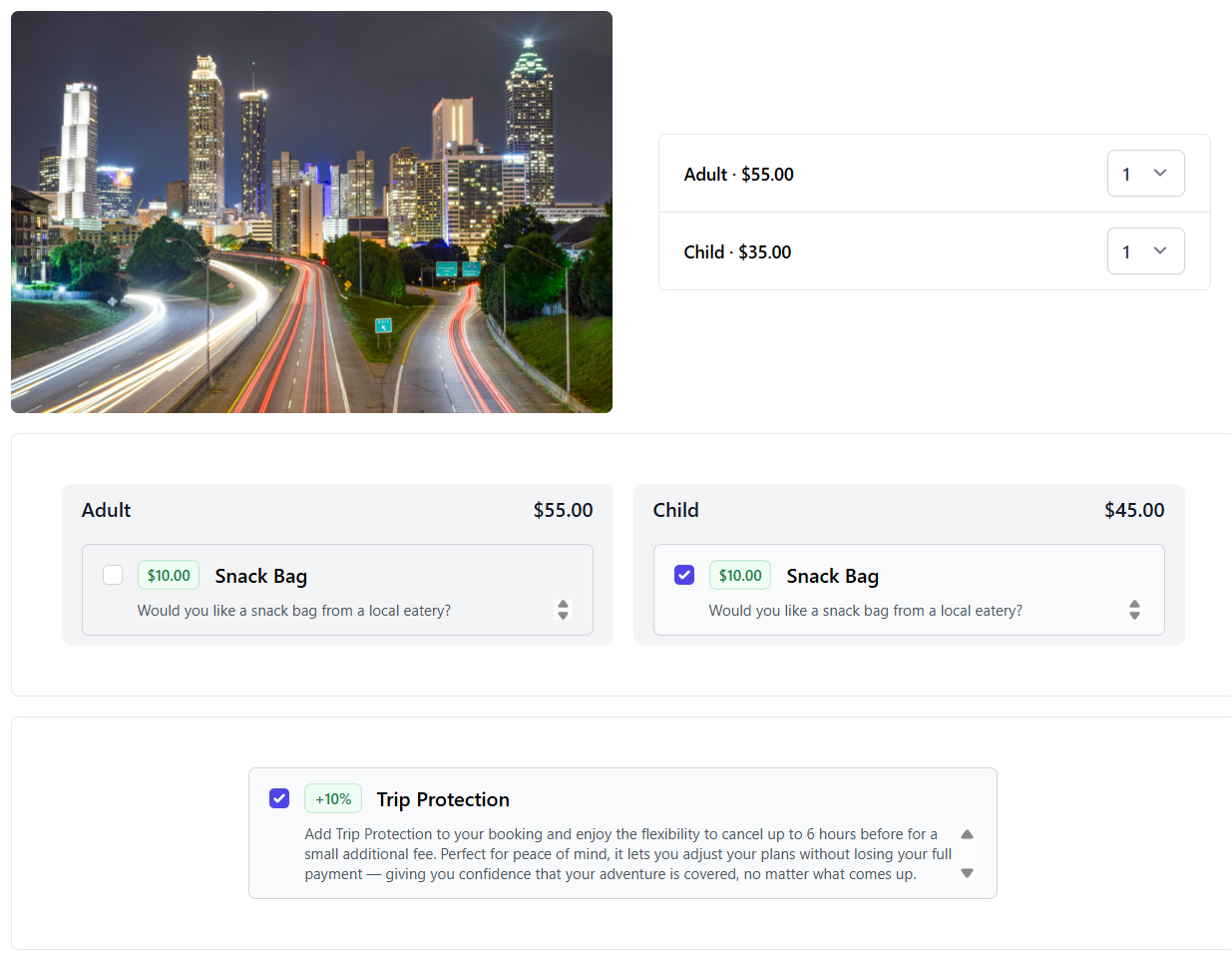Click the $10.00 badge on Child Snack Bag
Viewport: 1232px width, 953px height.
(739, 575)
